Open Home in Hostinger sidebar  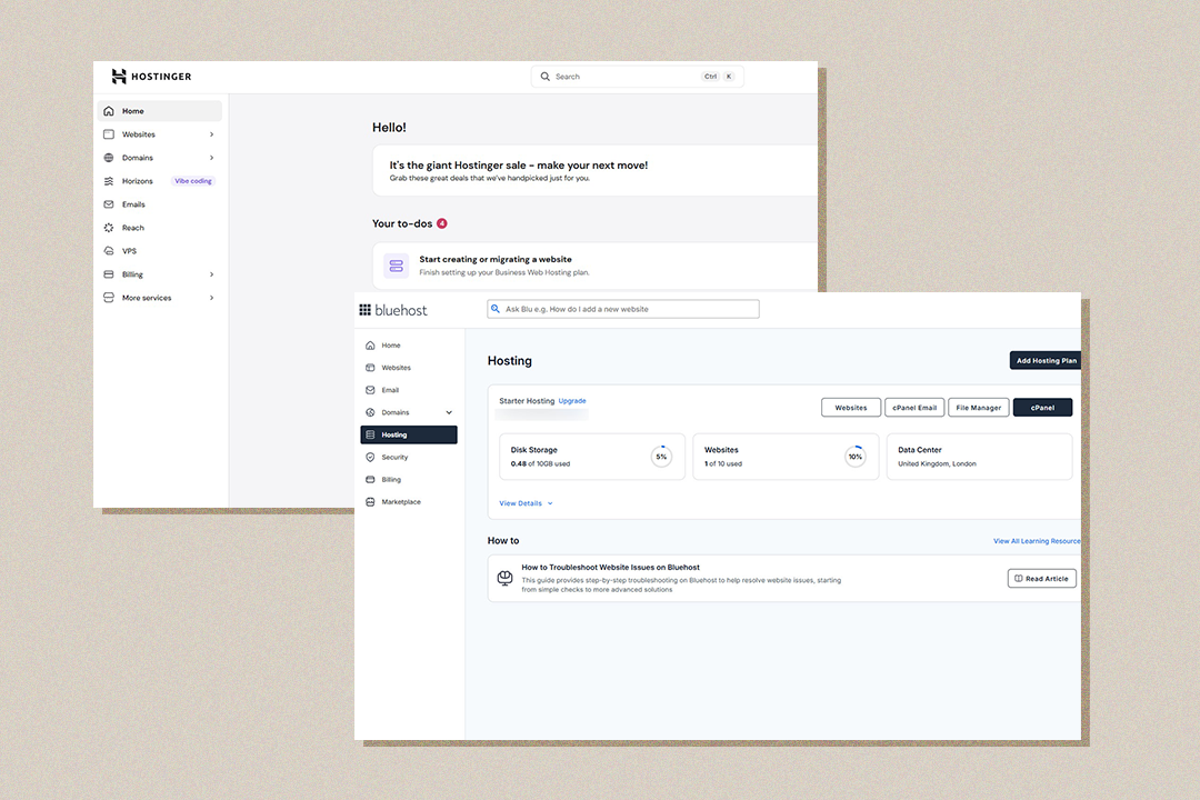click(x=160, y=111)
